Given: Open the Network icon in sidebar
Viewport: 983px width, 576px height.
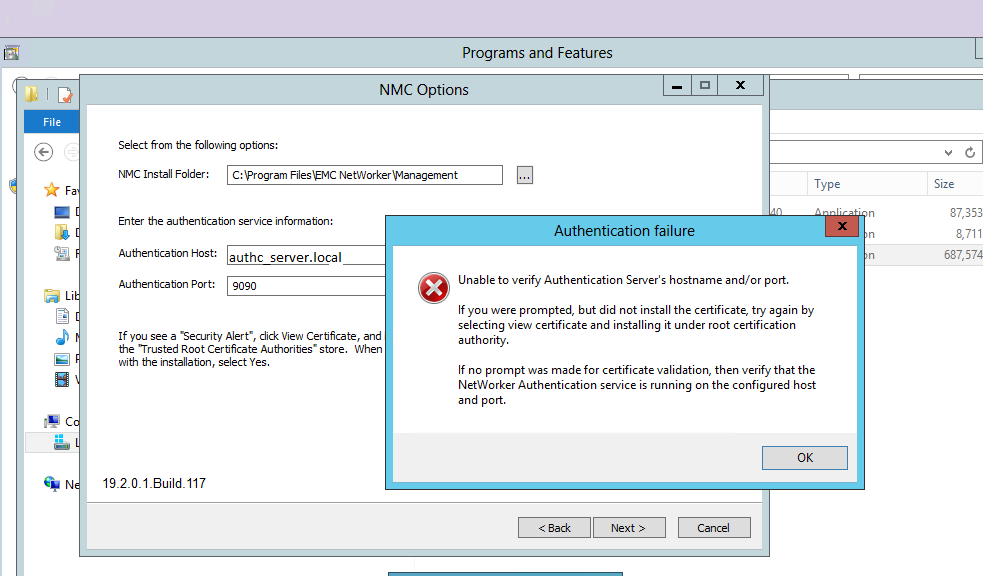Looking at the screenshot, I should (x=52, y=485).
